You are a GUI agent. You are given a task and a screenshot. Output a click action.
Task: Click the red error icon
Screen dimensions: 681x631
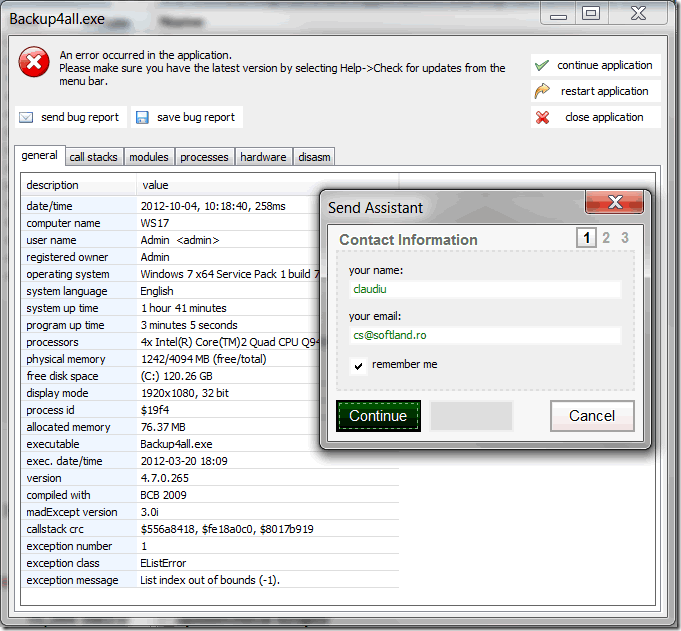pos(34,62)
